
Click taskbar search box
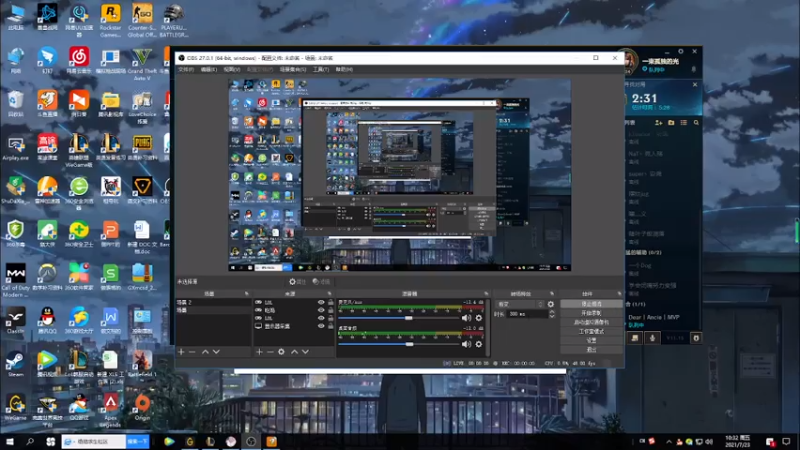(94, 441)
